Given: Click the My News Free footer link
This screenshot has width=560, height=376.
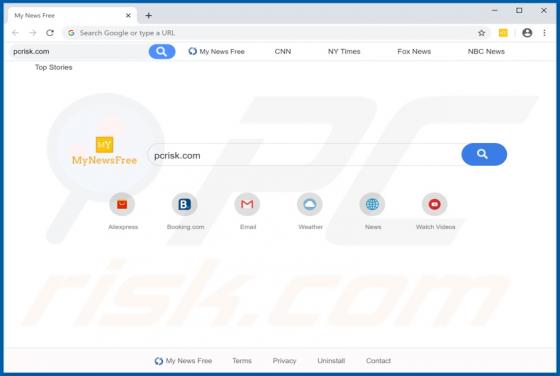Looking at the screenshot, I should [183, 361].
